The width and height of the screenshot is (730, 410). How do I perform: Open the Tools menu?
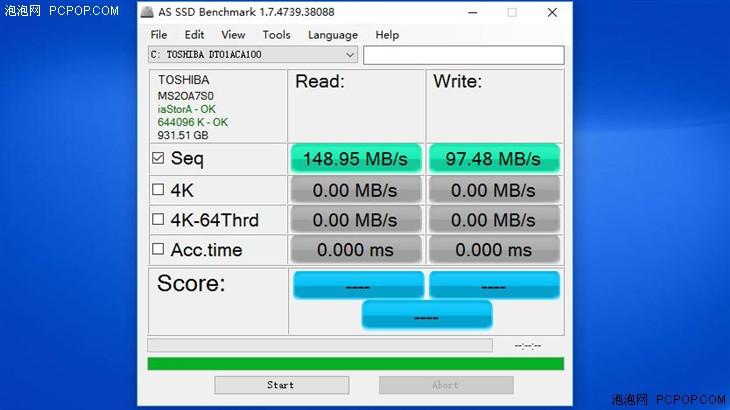point(277,35)
